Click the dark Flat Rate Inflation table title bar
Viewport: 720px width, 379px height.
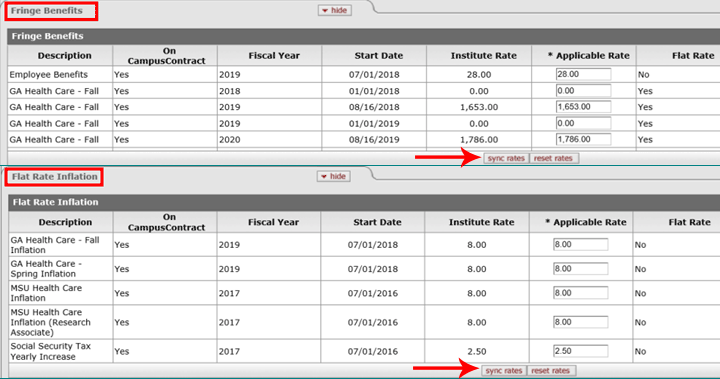click(364, 202)
